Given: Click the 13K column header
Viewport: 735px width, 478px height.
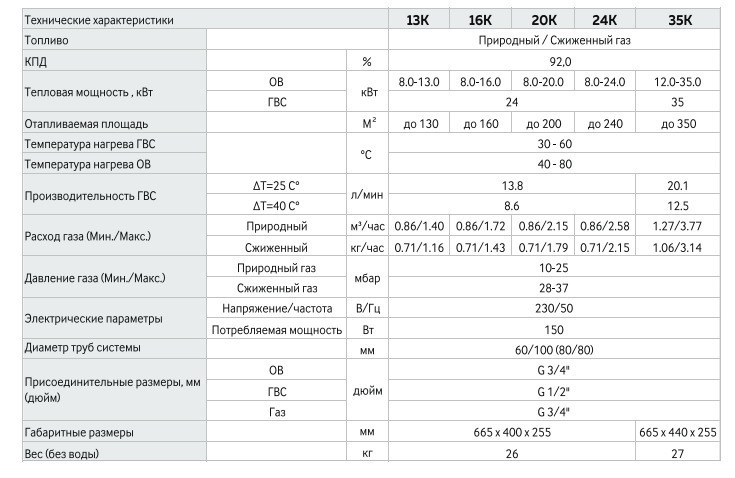Looking at the screenshot, I should (418, 20).
